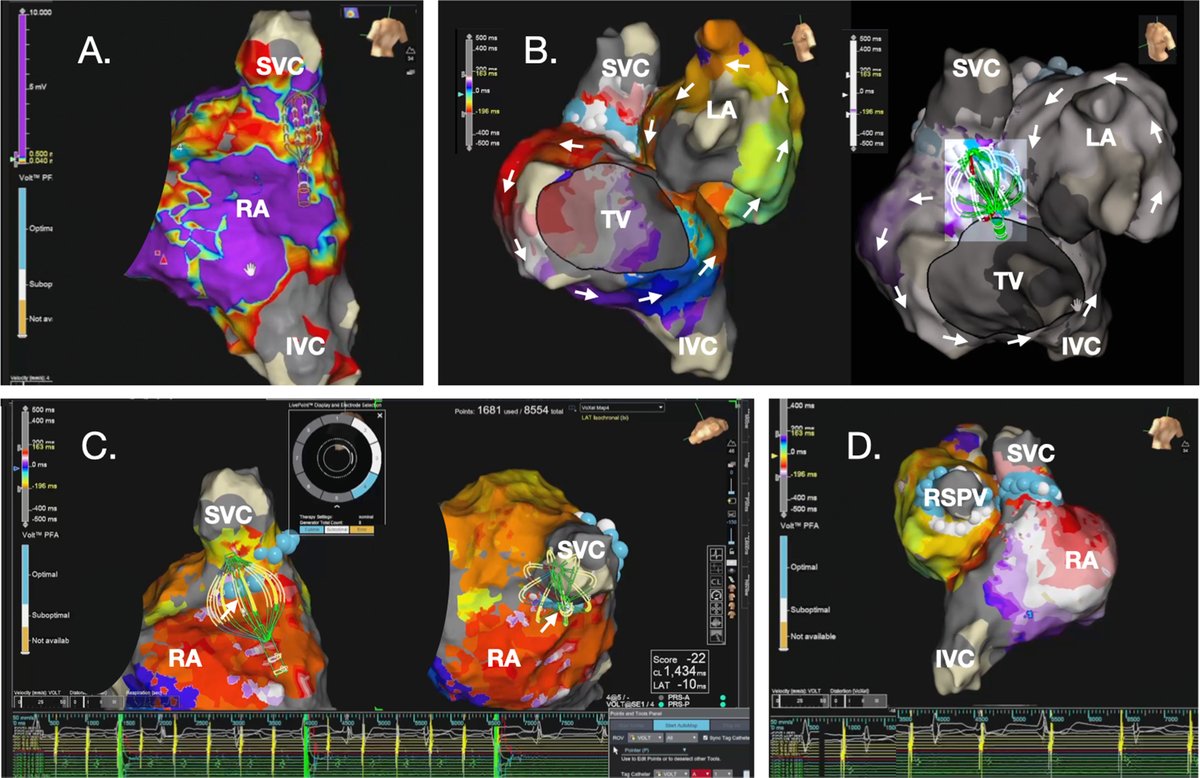The width and height of the screenshot is (1200, 778).
Task: Open the Tag Catheter VOLT dropdown
Action: tap(671, 774)
